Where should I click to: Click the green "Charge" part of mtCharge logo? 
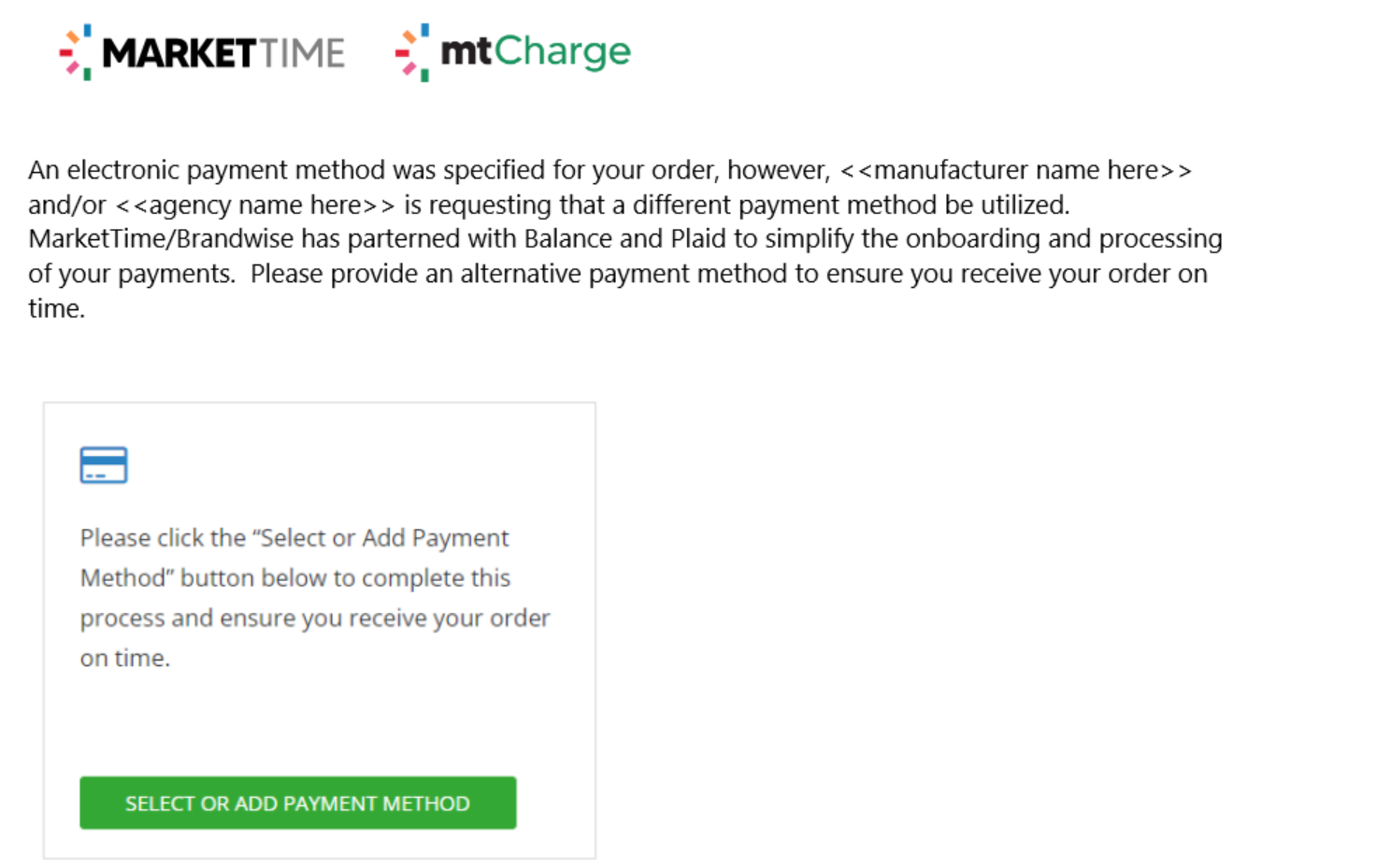[563, 52]
